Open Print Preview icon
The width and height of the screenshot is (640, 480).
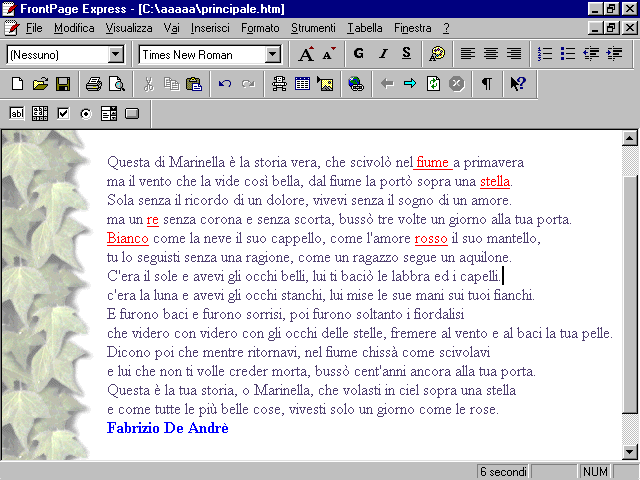click(x=117, y=84)
